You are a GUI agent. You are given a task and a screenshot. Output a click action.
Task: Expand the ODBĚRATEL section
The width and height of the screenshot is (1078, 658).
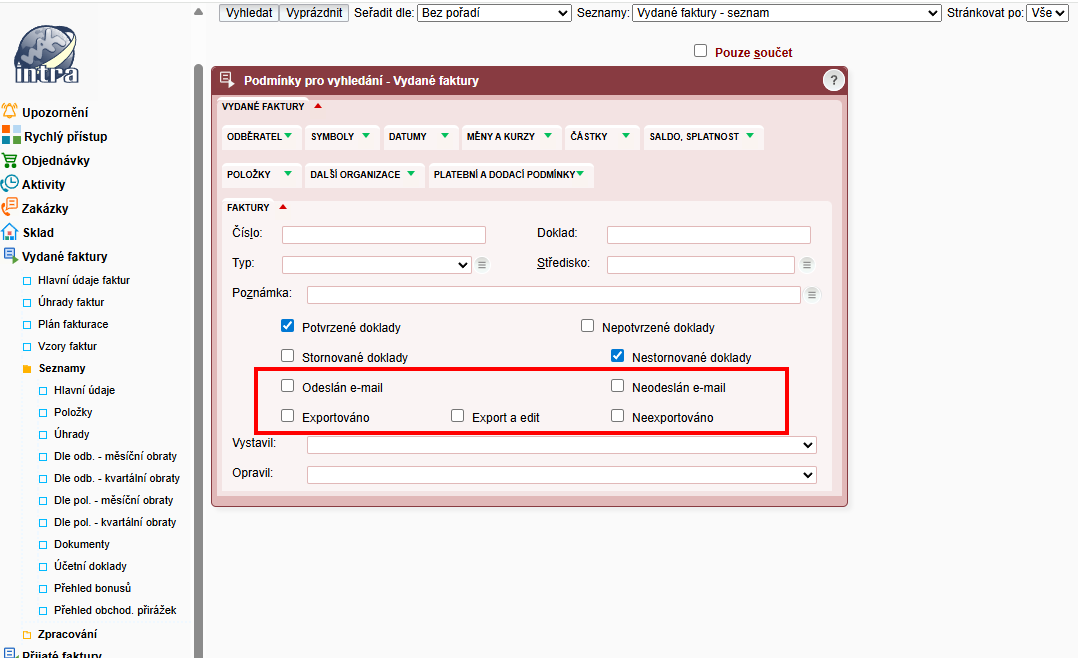(259, 137)
